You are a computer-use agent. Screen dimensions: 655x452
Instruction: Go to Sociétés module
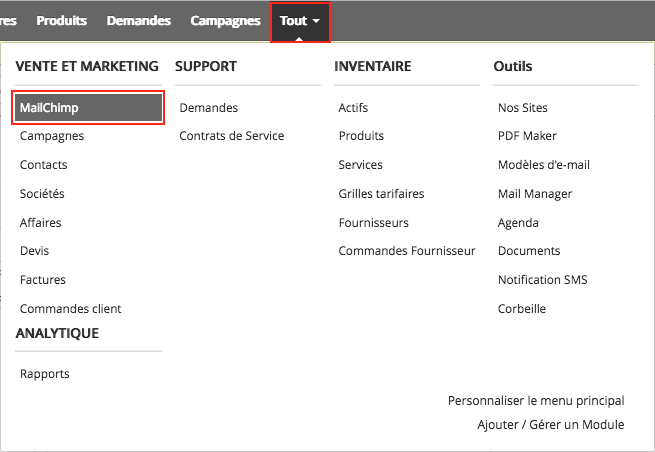pyautogui.click(x=42, y=194)
